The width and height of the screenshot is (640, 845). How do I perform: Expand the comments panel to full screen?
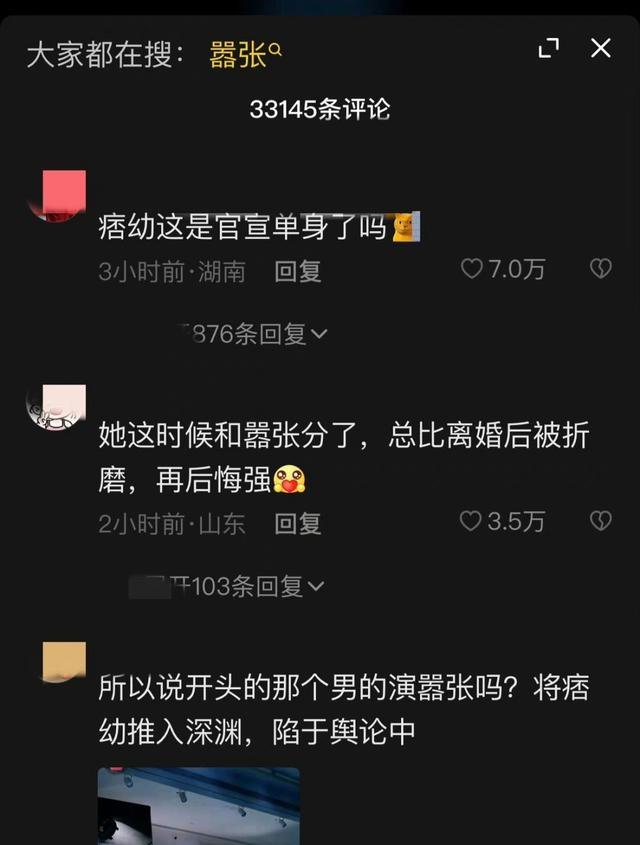point(548,48)
